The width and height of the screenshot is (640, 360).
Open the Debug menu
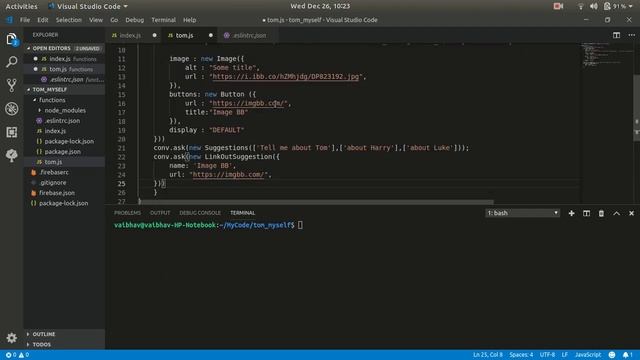tap(134, 20)
